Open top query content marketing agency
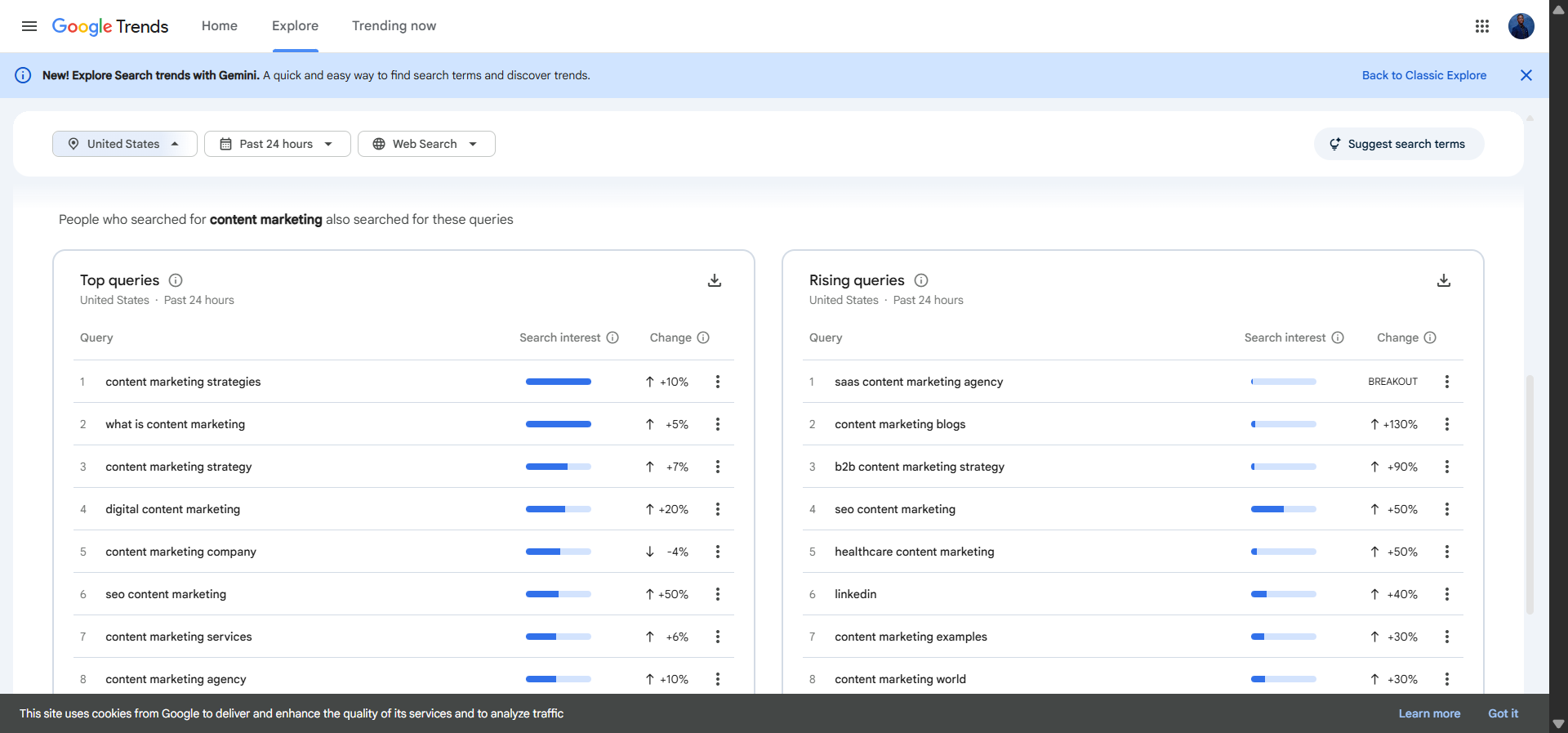 [176, 679]
